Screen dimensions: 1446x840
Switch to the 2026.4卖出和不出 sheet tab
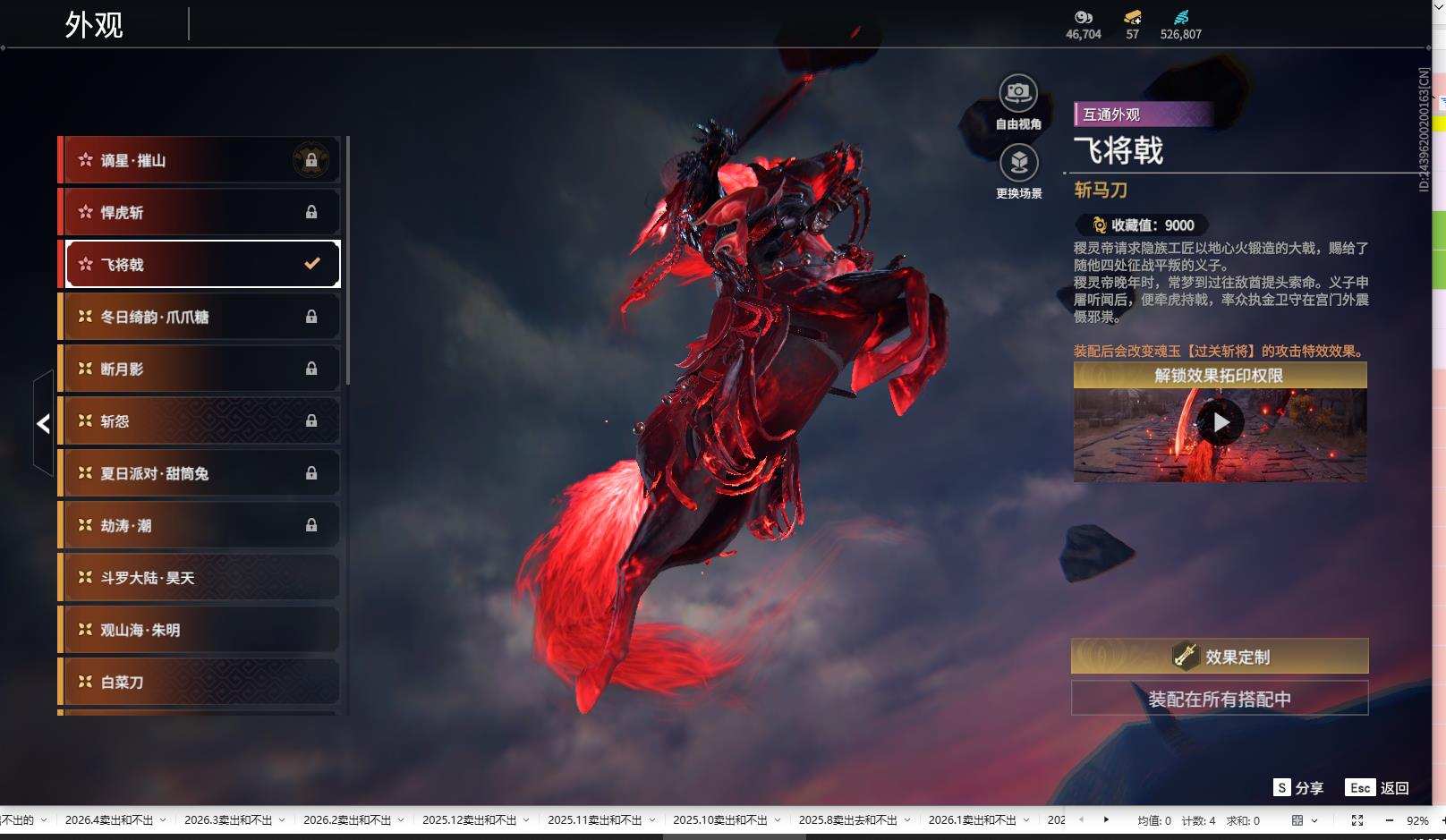(x=109, y=820)
